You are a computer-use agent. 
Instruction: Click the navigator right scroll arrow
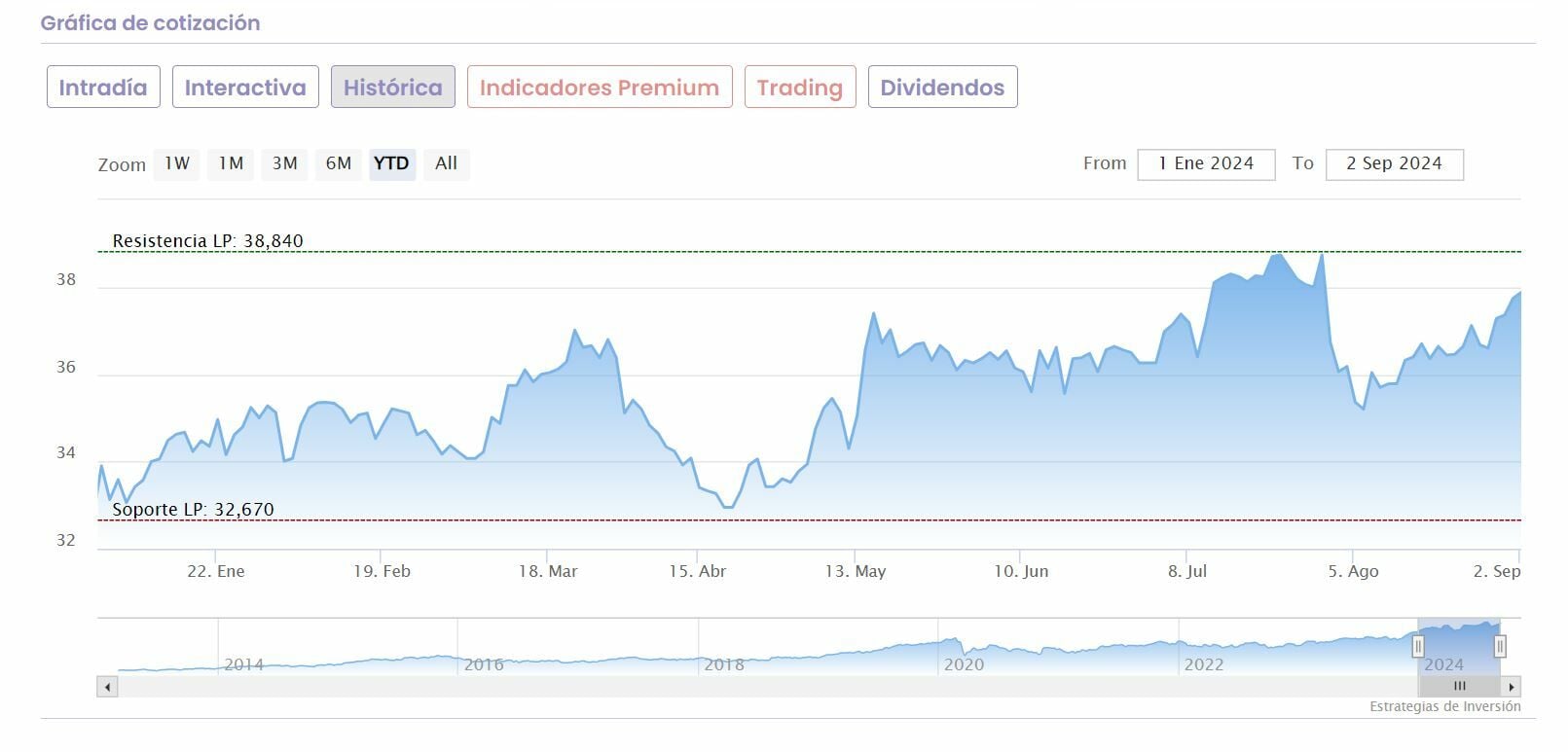[x=1511, y=687]
